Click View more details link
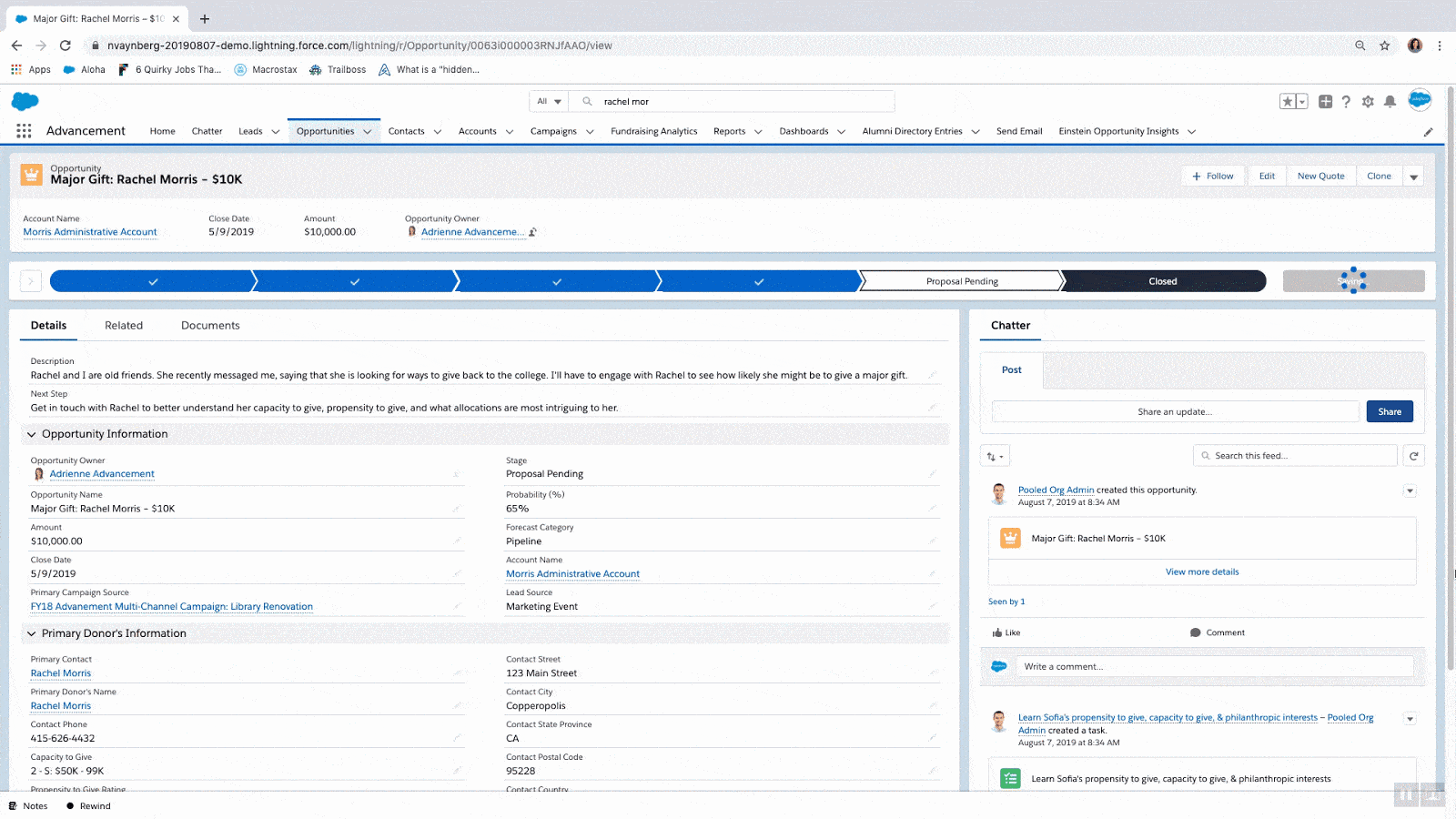The height and width of the screenshot is (819, 1456). click(1202, 571)
